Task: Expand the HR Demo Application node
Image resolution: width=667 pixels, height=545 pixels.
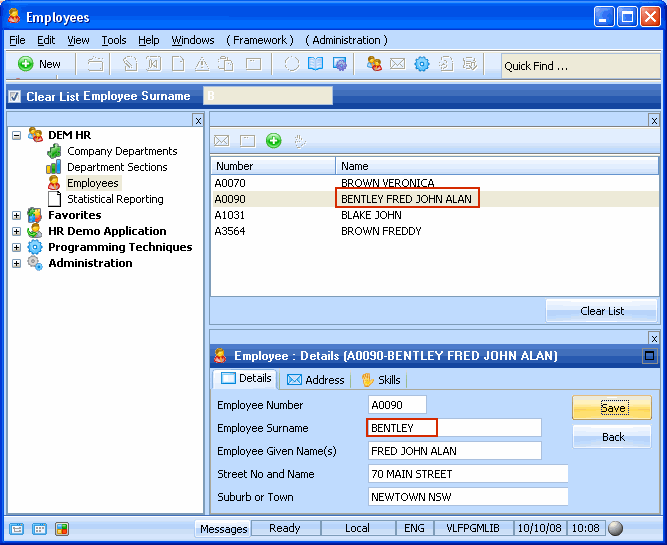Action: point(16,231)
